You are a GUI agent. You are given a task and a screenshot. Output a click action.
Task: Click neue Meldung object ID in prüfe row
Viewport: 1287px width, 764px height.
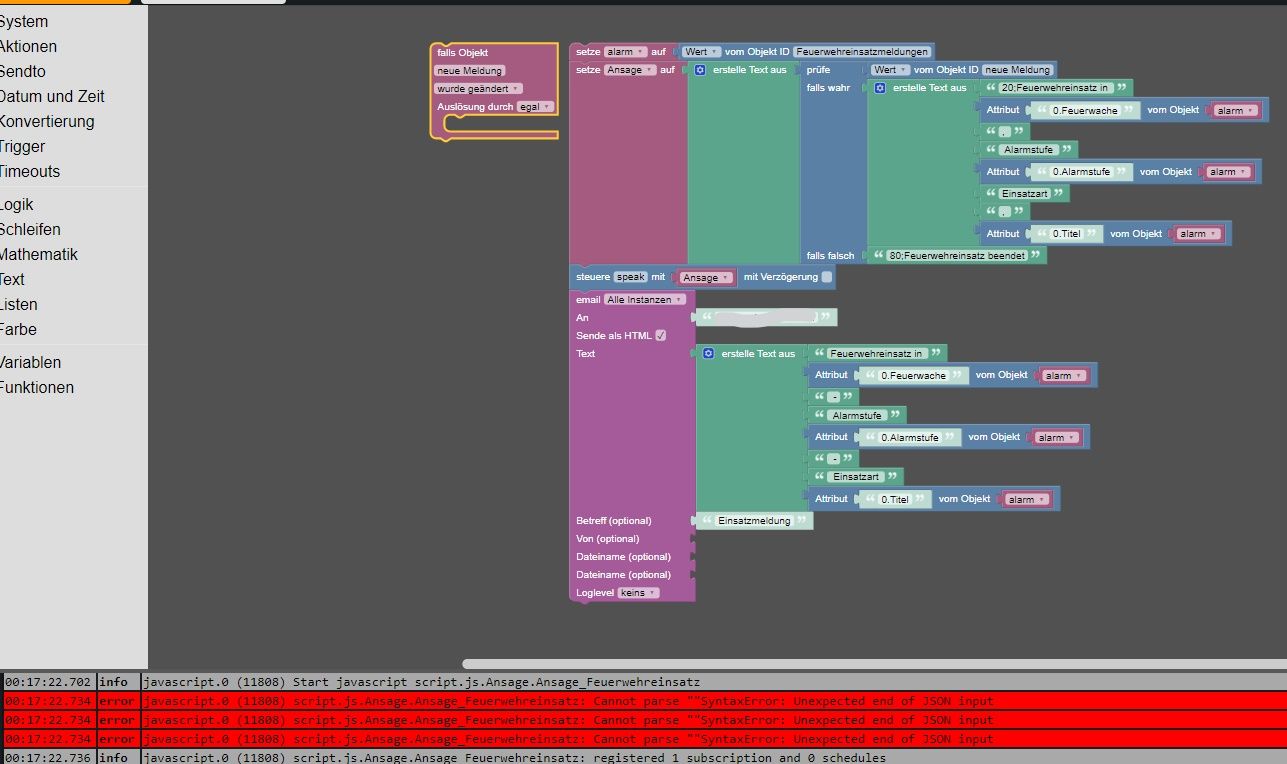[1018, 70]
